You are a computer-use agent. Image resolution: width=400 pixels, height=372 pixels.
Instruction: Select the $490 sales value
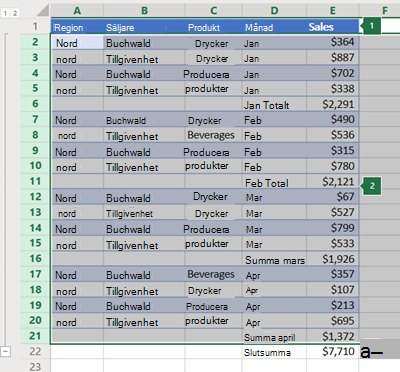point(332,119)
